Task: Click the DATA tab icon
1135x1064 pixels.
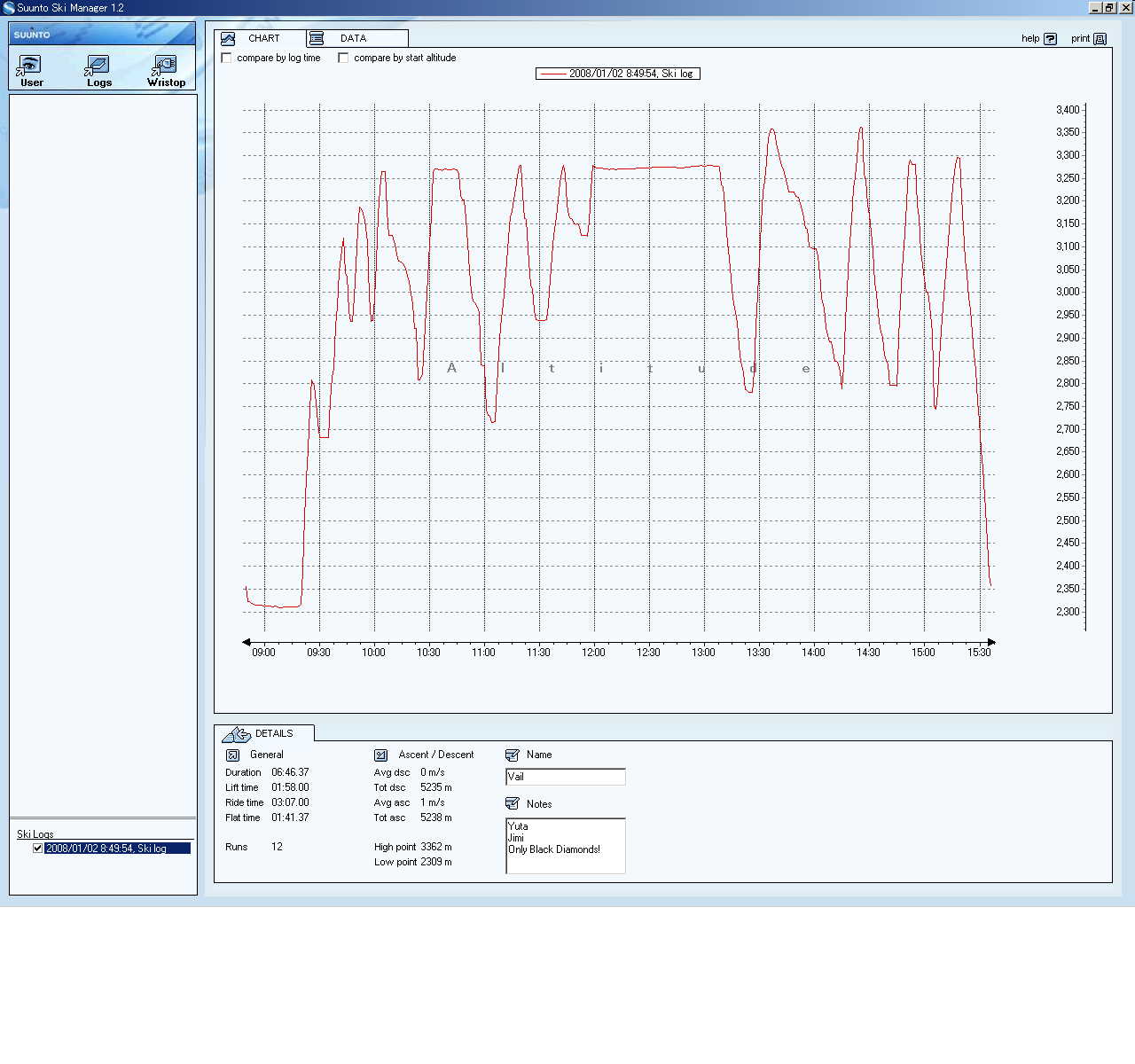Action: [x=317, y=38]
